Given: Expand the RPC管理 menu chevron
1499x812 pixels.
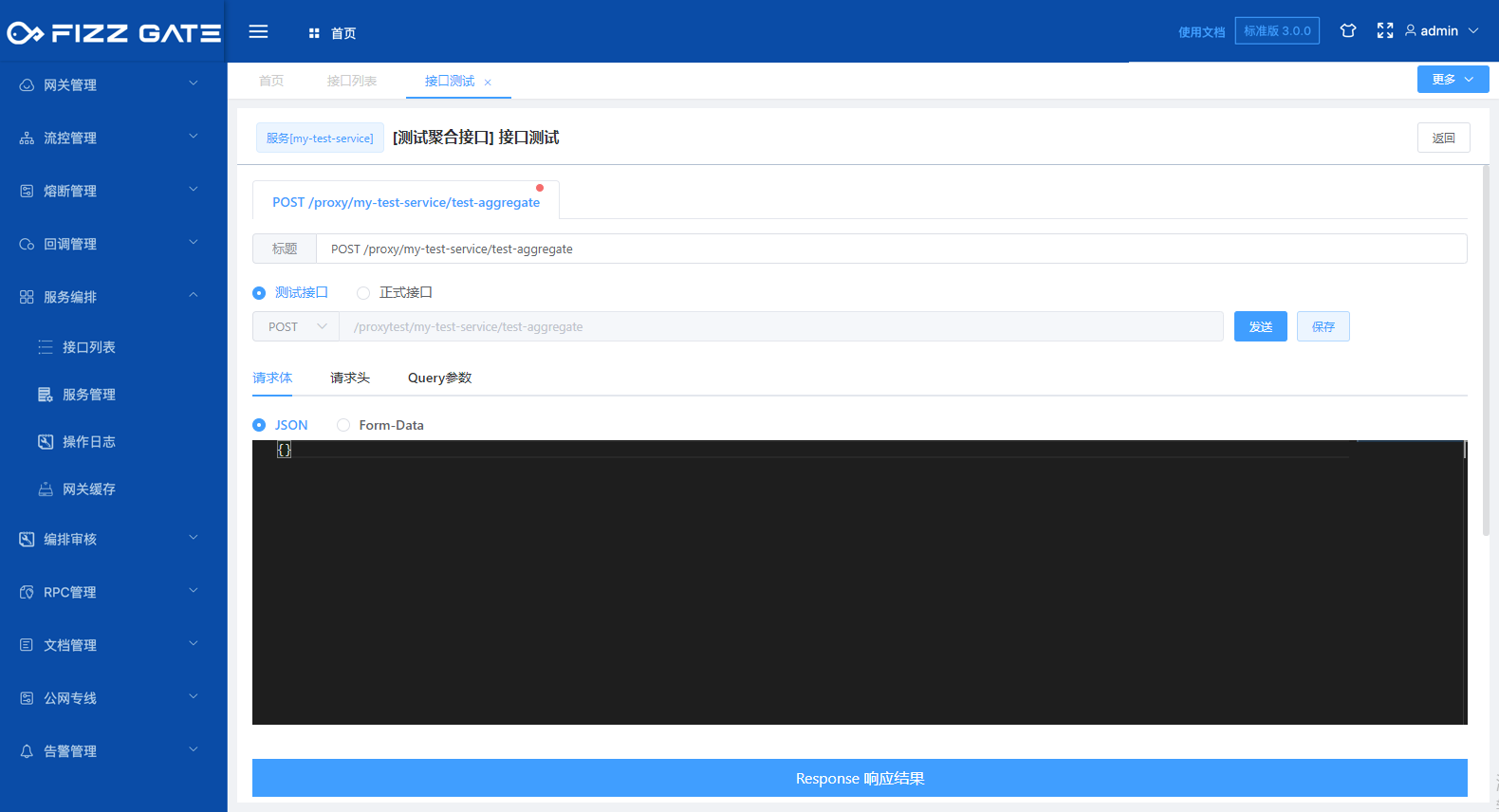Looking at the screenshot, I should pyautogui.click(x=194, y=591).
